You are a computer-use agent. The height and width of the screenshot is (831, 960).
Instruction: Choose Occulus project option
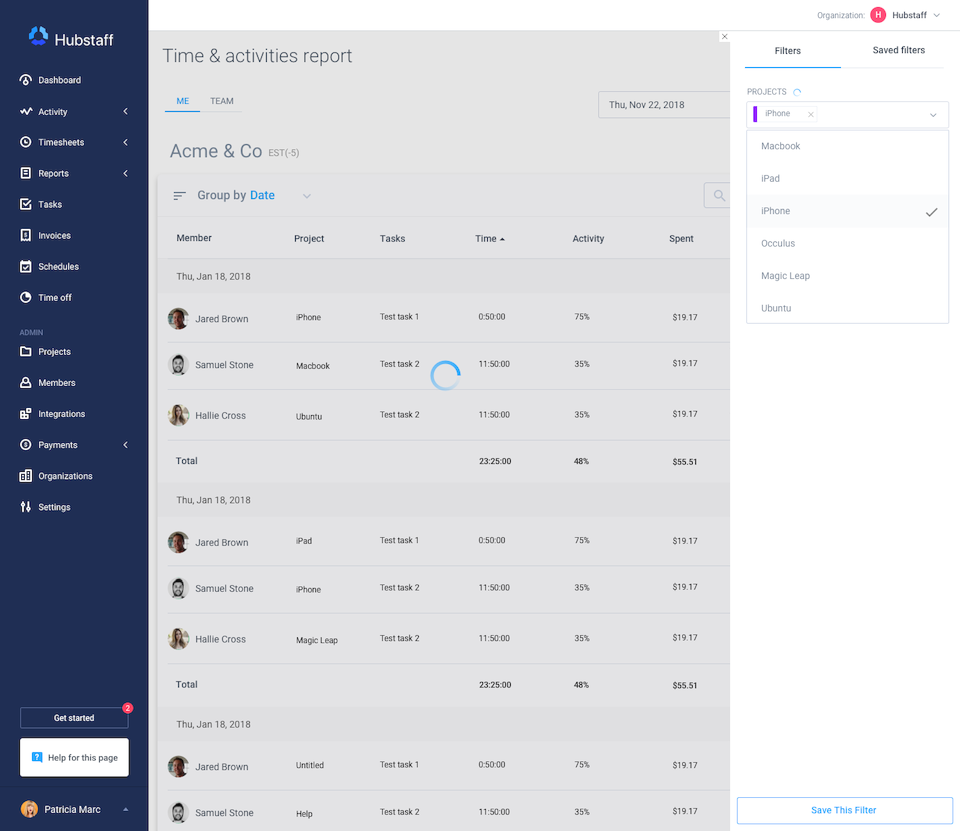(847, 243)
